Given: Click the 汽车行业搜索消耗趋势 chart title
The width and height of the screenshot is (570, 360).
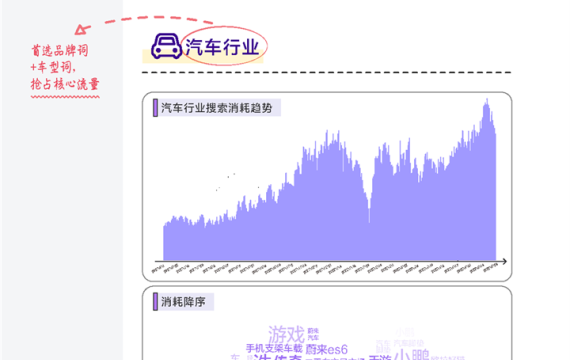Looking at the screenshot, I should [217, 108].
